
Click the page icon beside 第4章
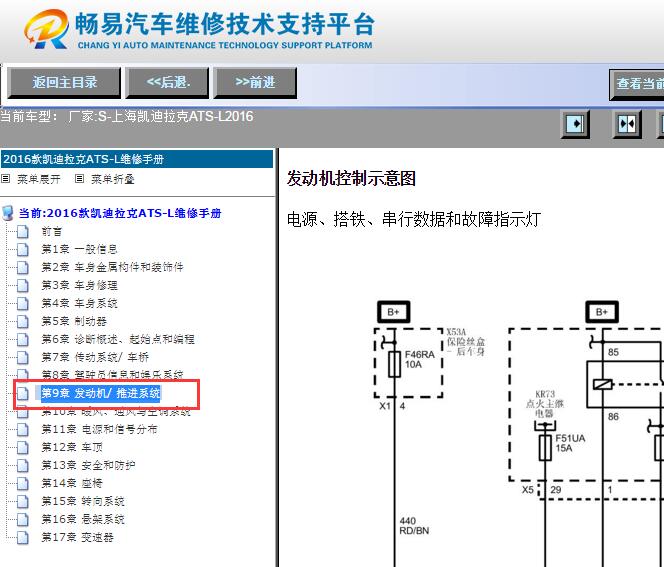pos(23,303)
